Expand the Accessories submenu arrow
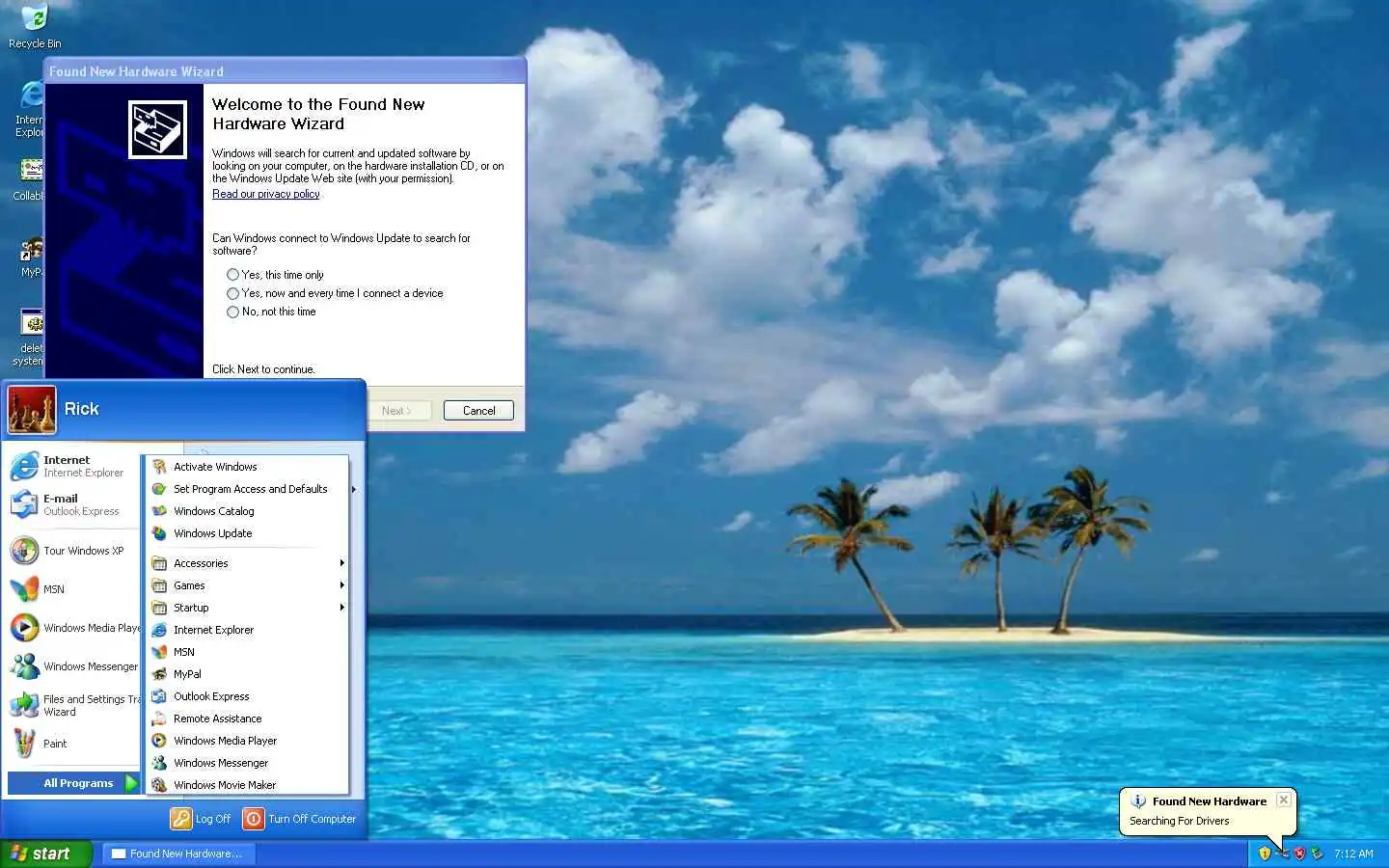Viewport: 1389px width, 868px height. pos(342,563)
